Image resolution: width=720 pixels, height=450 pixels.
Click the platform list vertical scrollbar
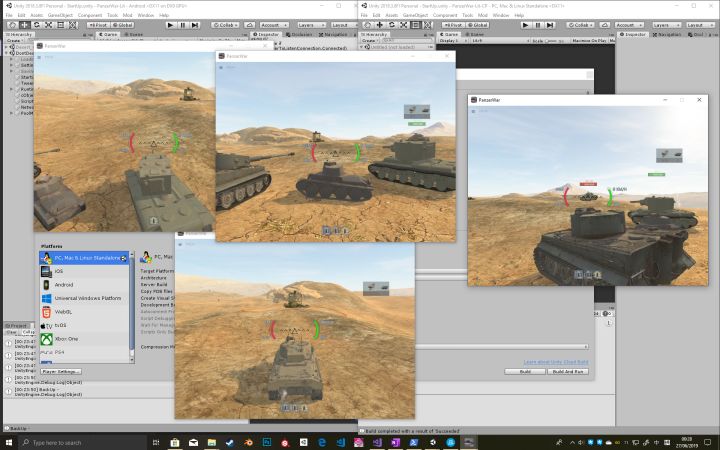pos(132,307)
